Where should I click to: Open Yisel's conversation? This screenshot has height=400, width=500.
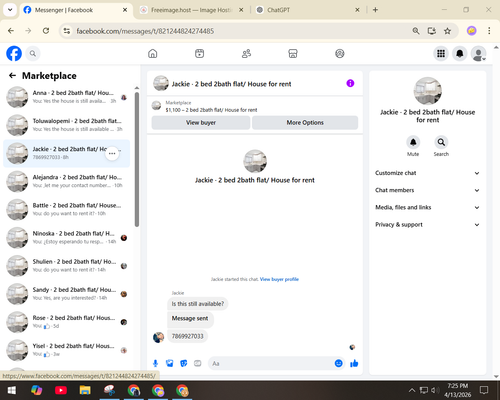[x=67, y=350]
